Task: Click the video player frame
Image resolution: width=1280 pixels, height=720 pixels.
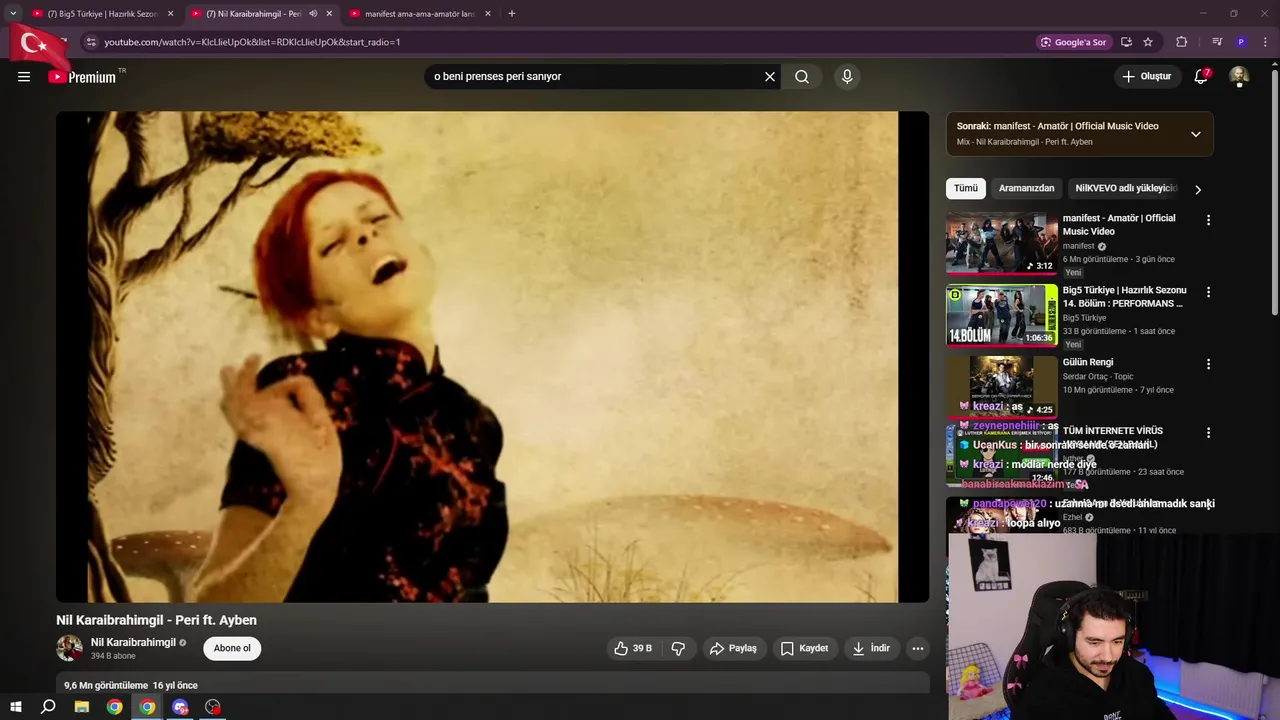Action: point(492,357)
